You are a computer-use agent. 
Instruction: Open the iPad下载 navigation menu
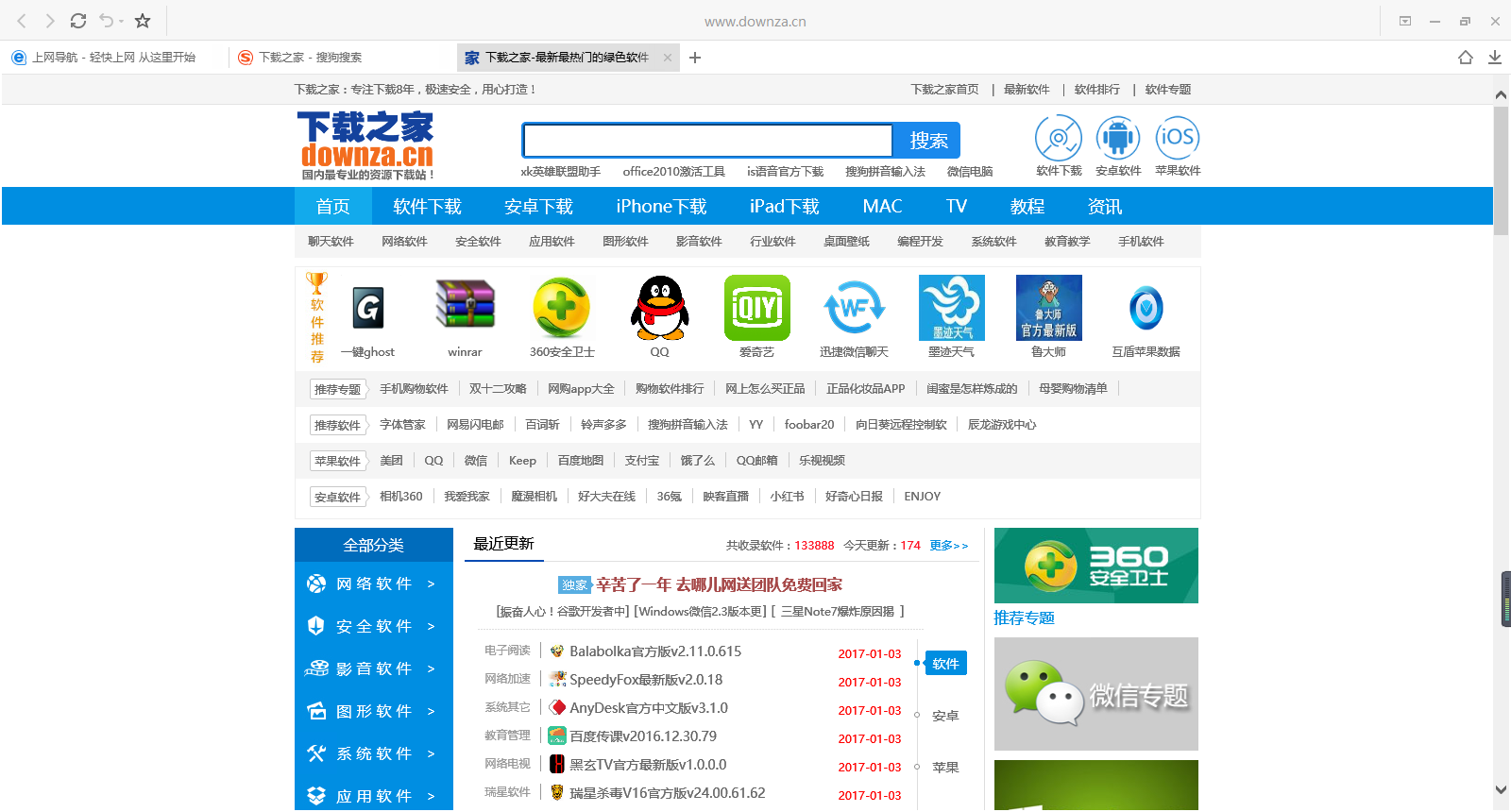pyautogui.click(x=784, y=206)
